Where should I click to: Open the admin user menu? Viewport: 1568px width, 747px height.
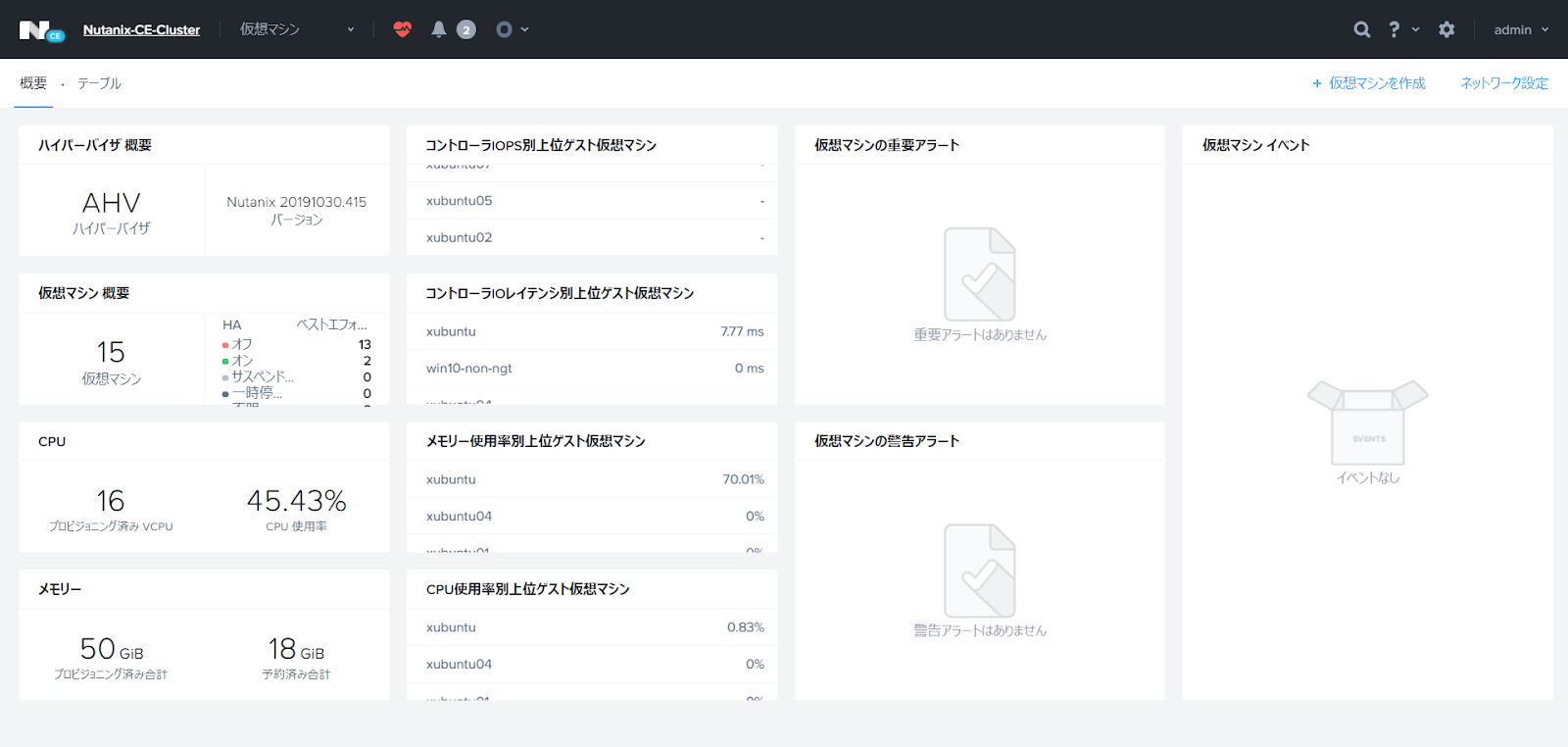click(1521, 29)
